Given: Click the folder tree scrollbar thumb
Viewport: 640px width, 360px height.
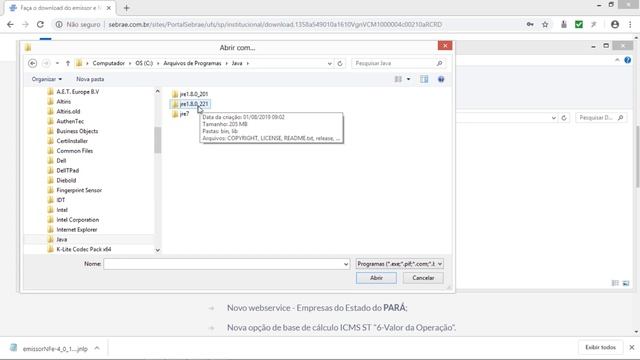Looking at the screenshot, I should (x=158, y=140).
